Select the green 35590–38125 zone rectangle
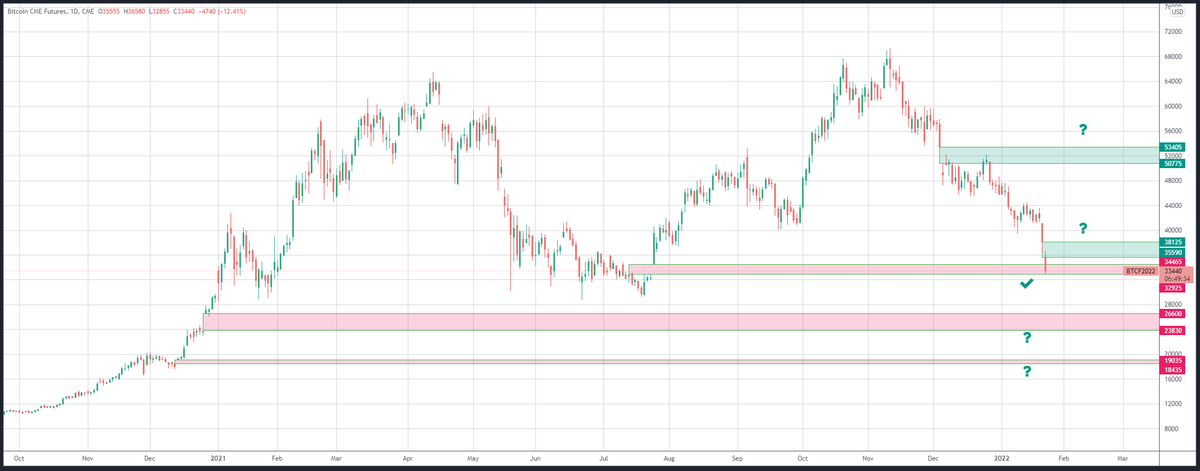The height and width of the screenshot is (471, 1200). (x=1100, y=249)
